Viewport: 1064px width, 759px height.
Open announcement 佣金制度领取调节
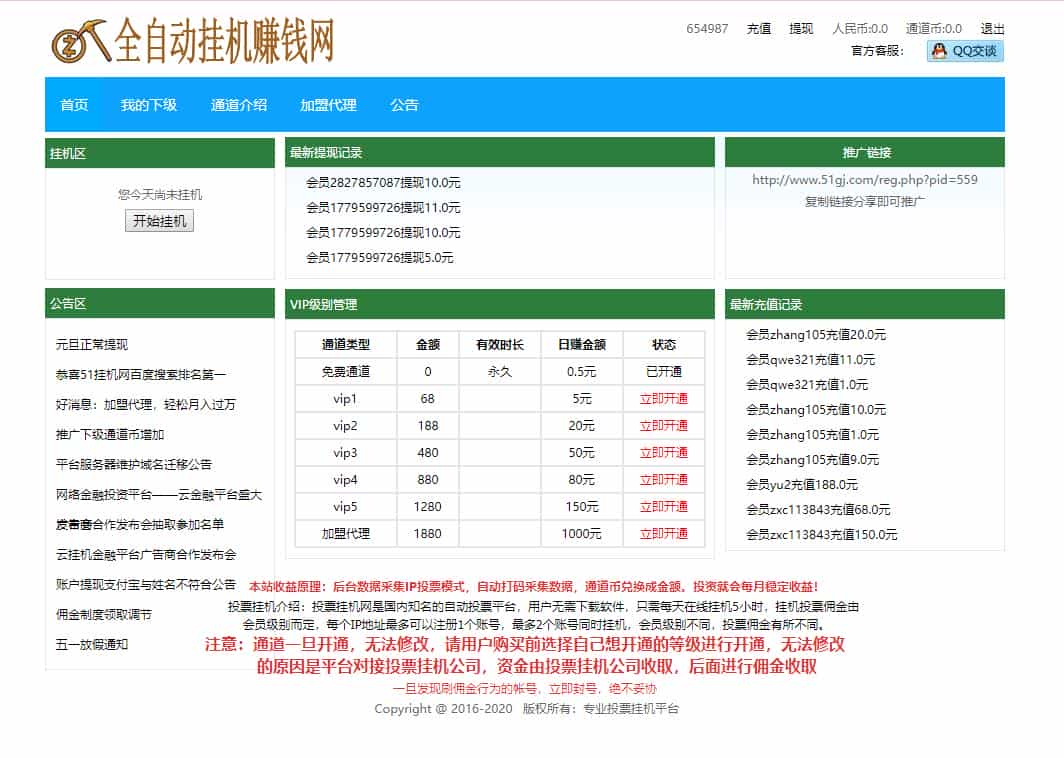coord(104,615)
